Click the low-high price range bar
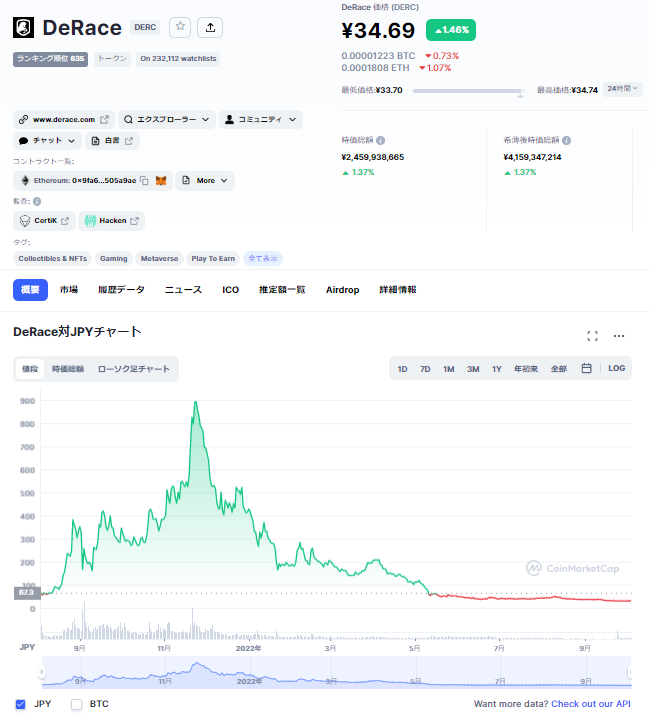Screen dimensions: 649x728 469,91
